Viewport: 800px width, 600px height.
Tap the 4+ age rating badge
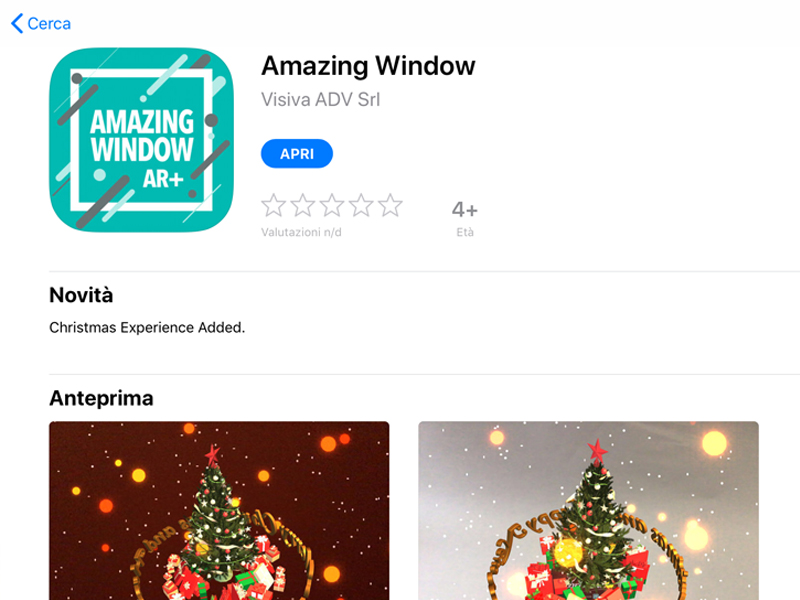(x=465, y=210)
